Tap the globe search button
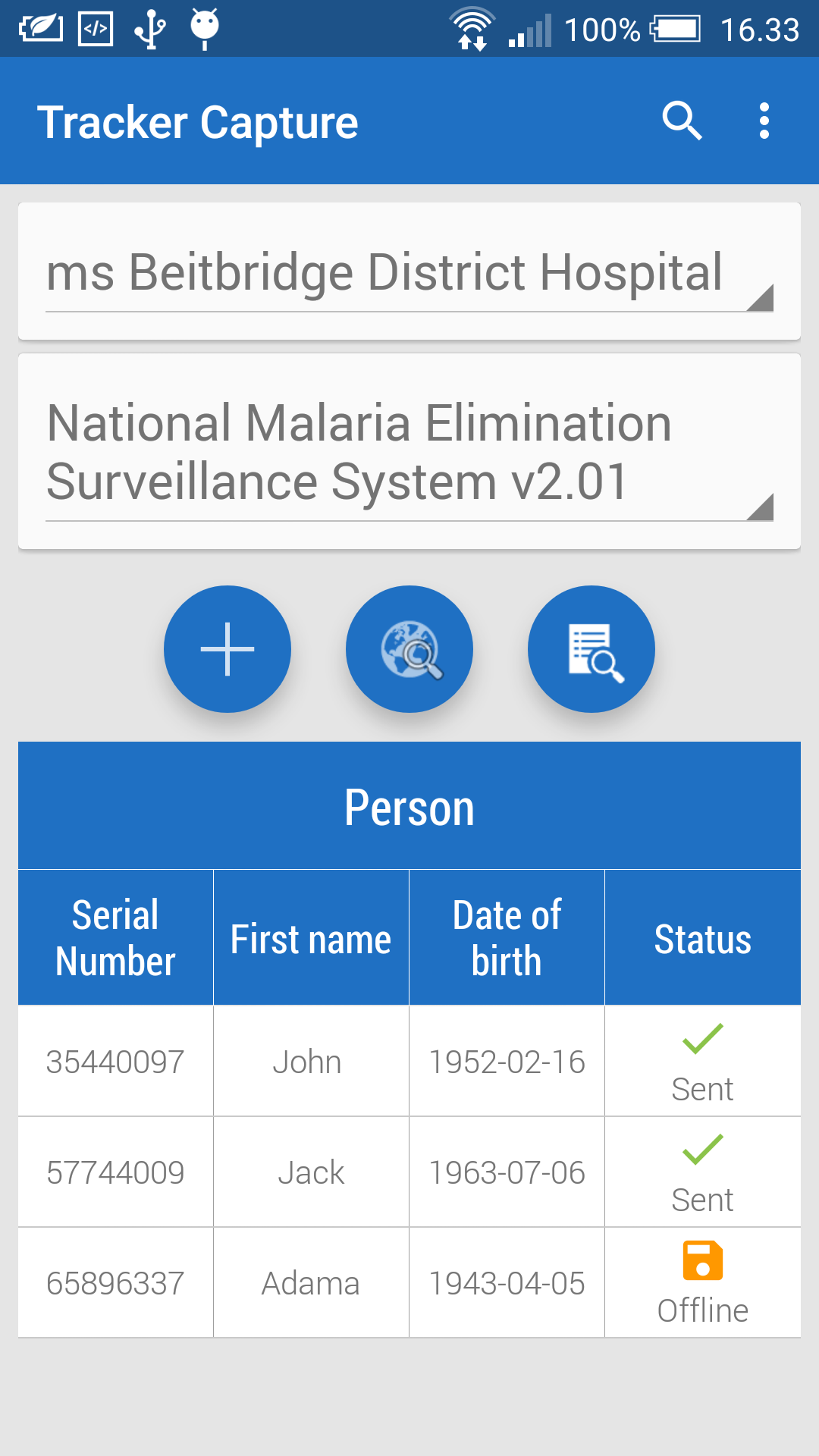This screenshot has width=819, height=1456. coord(409,649)
